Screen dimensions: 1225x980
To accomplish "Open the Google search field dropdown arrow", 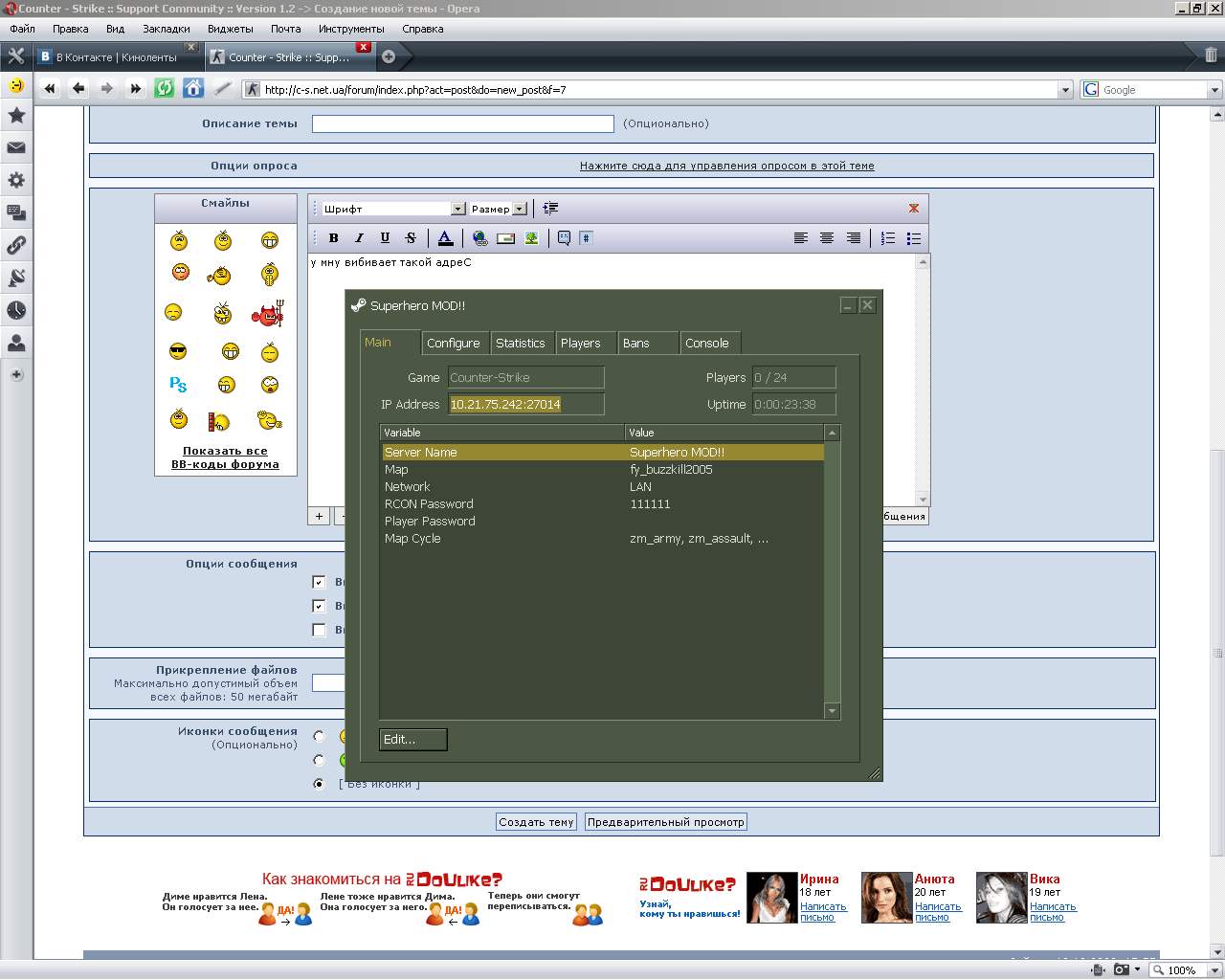I will (1214, 90).
